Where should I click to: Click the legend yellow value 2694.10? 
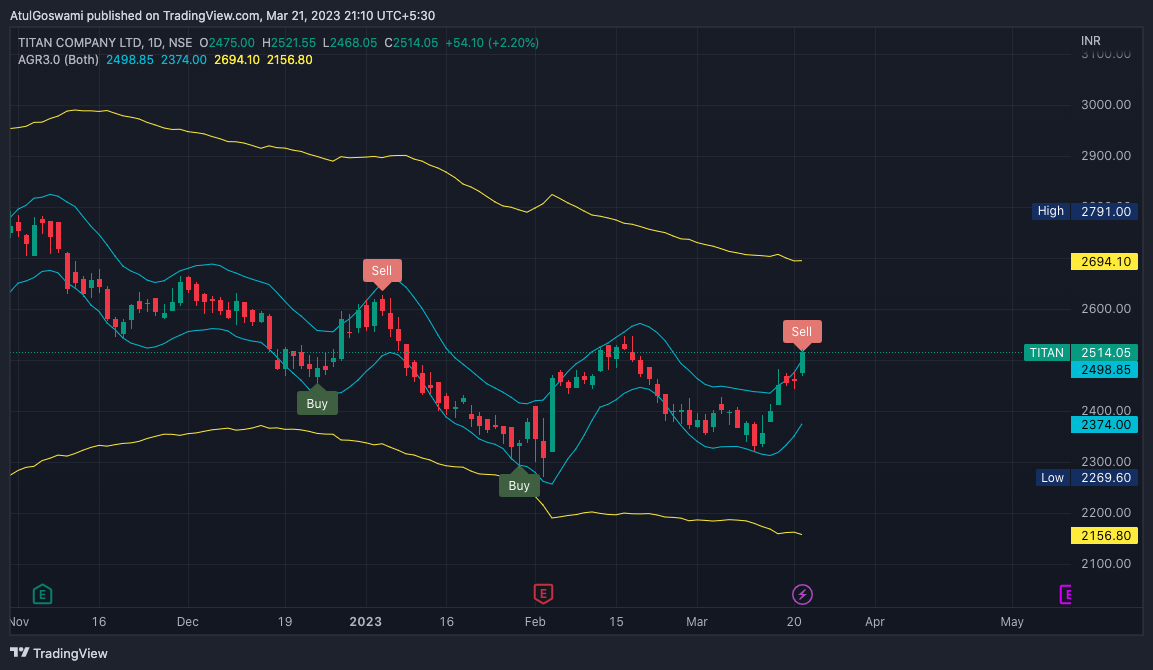tap(237, 60)
